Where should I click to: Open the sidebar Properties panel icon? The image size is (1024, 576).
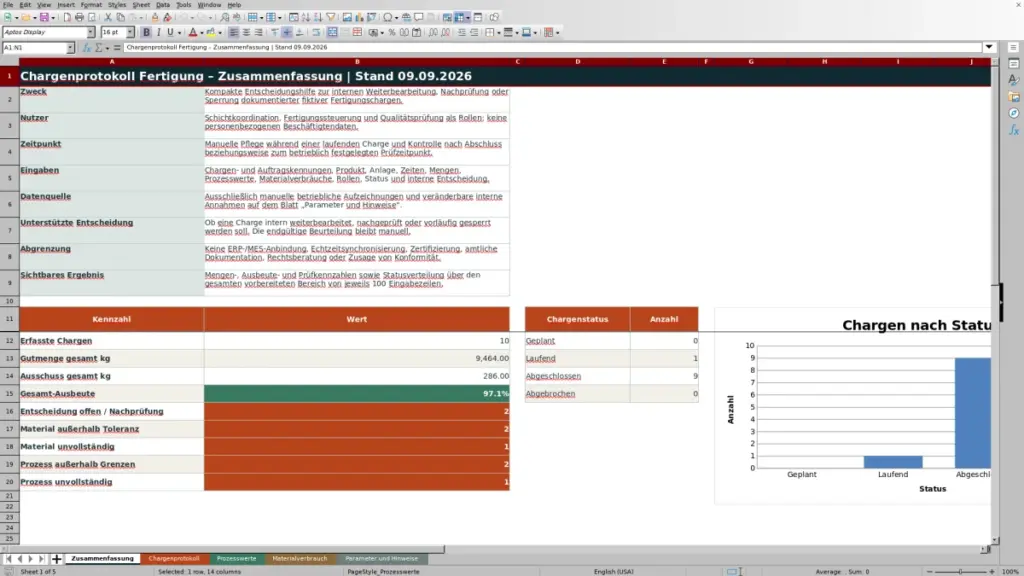coord(1014,64)
